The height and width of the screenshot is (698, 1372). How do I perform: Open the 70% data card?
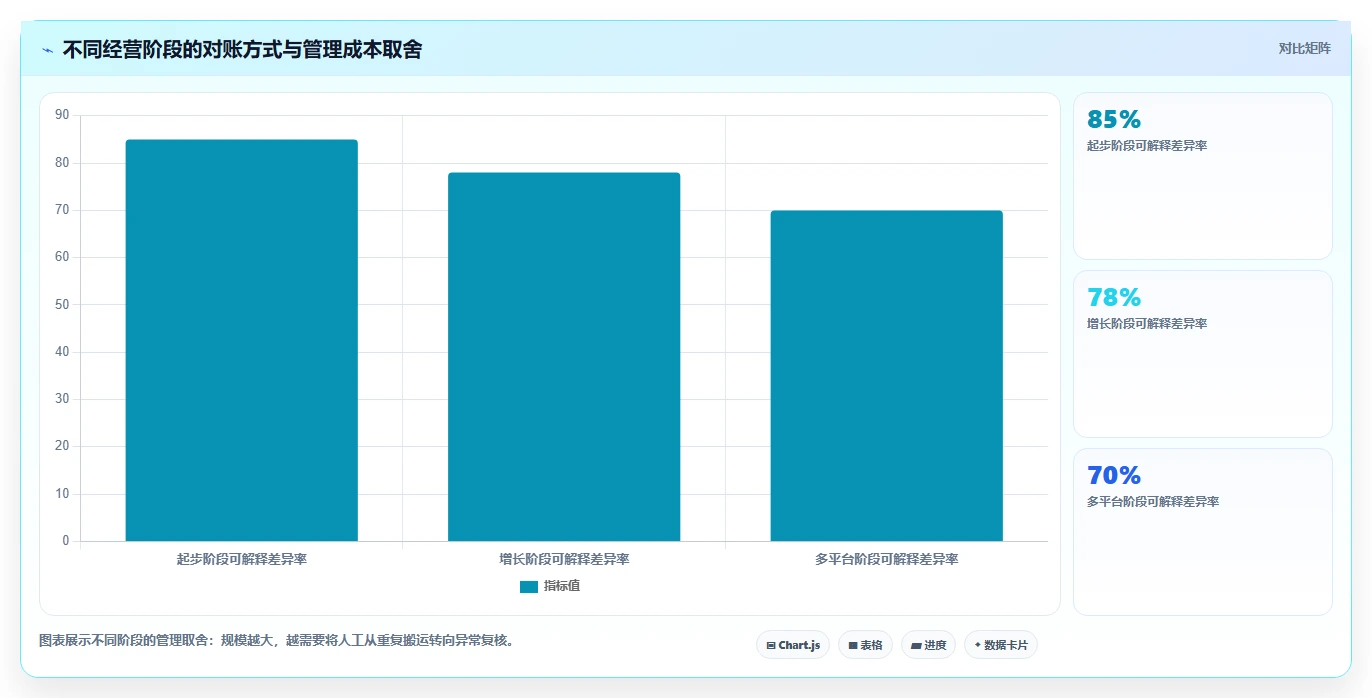tap(1203, 532)
